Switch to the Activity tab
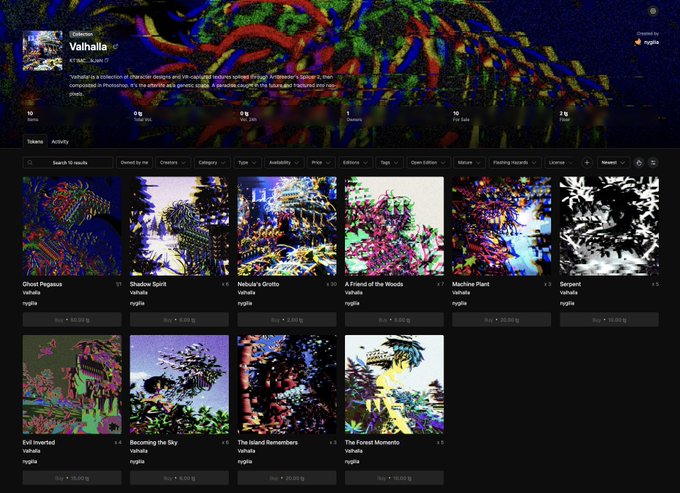 (x=60, y=142)
